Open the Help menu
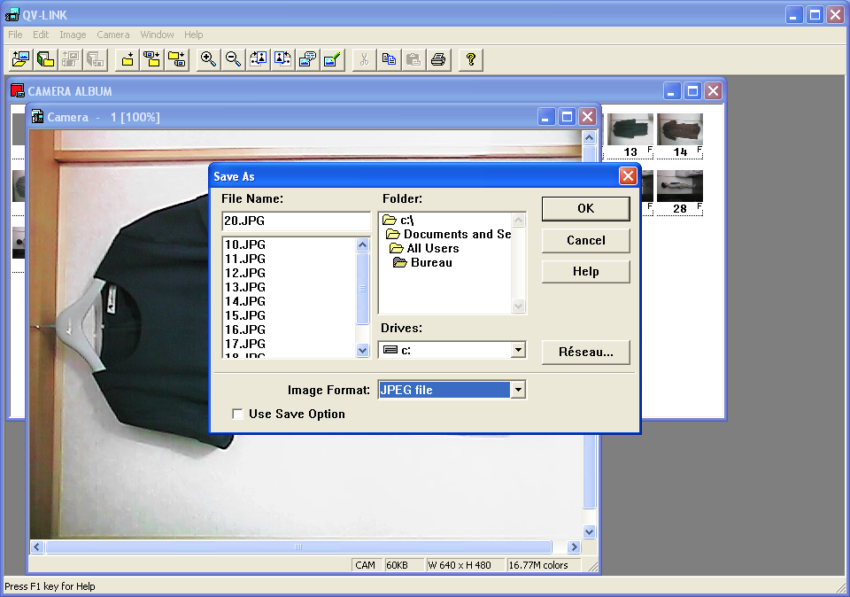The width and height of the screenshot is (850, 597). click(194, 35)
